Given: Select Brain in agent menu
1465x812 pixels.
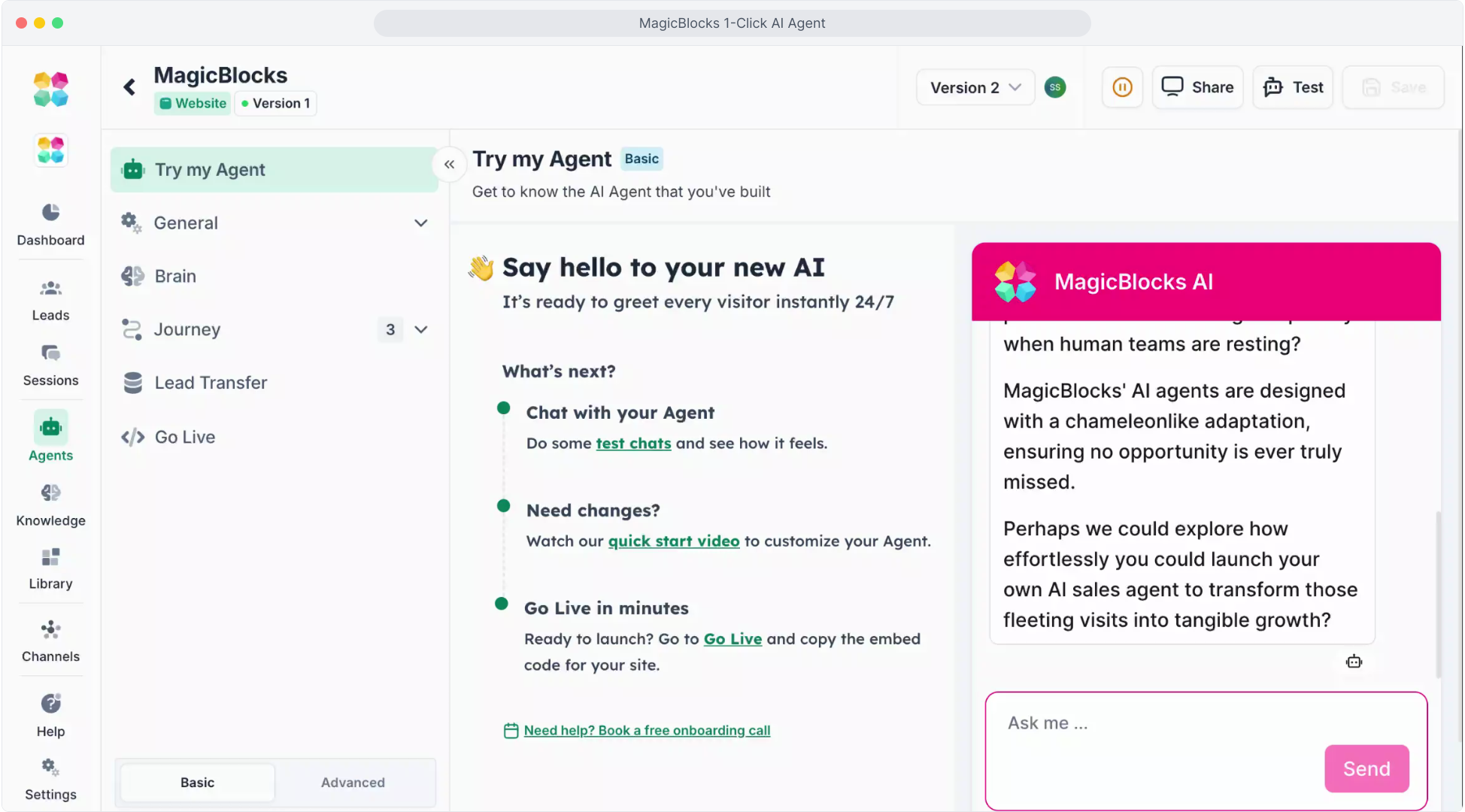Looking at the screenshot, I should click(x=175, y=276).
